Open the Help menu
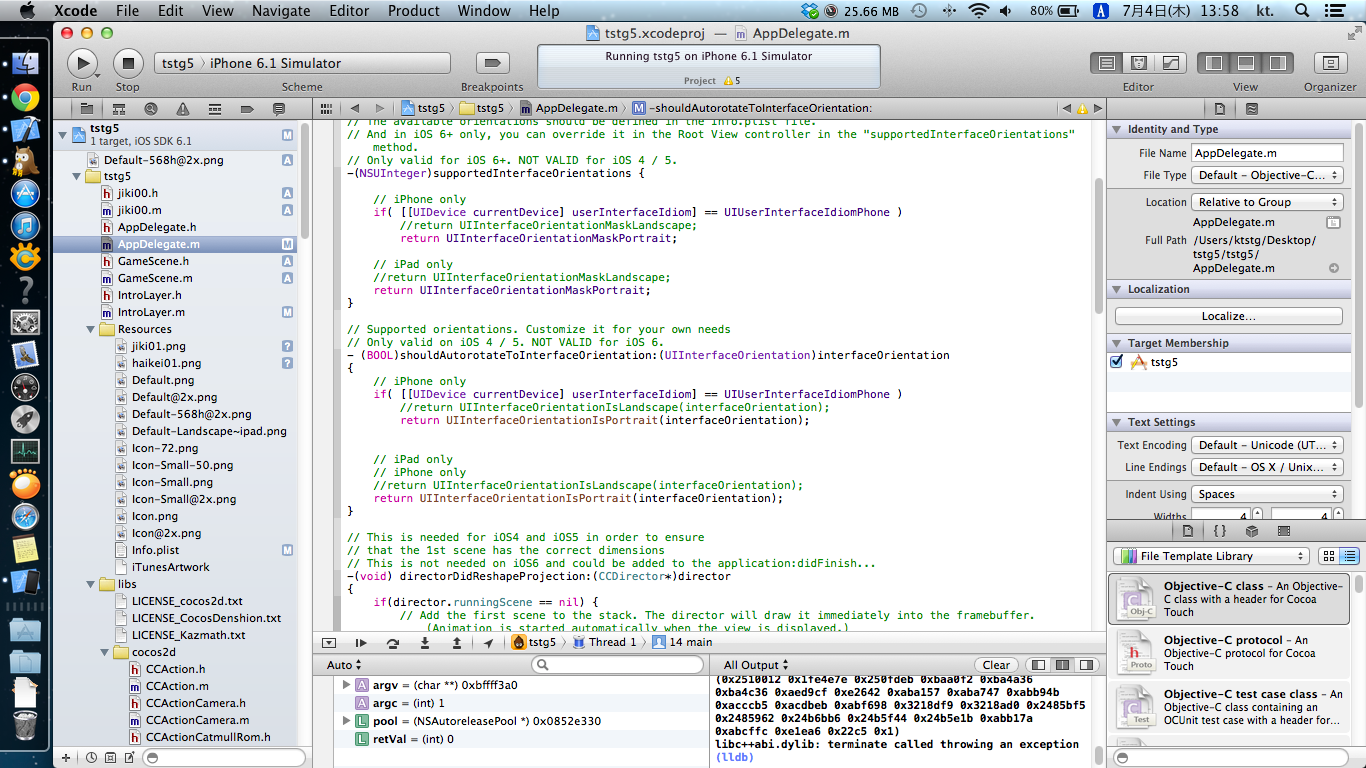The image size is (1366, 768). (x=544, y=11)
